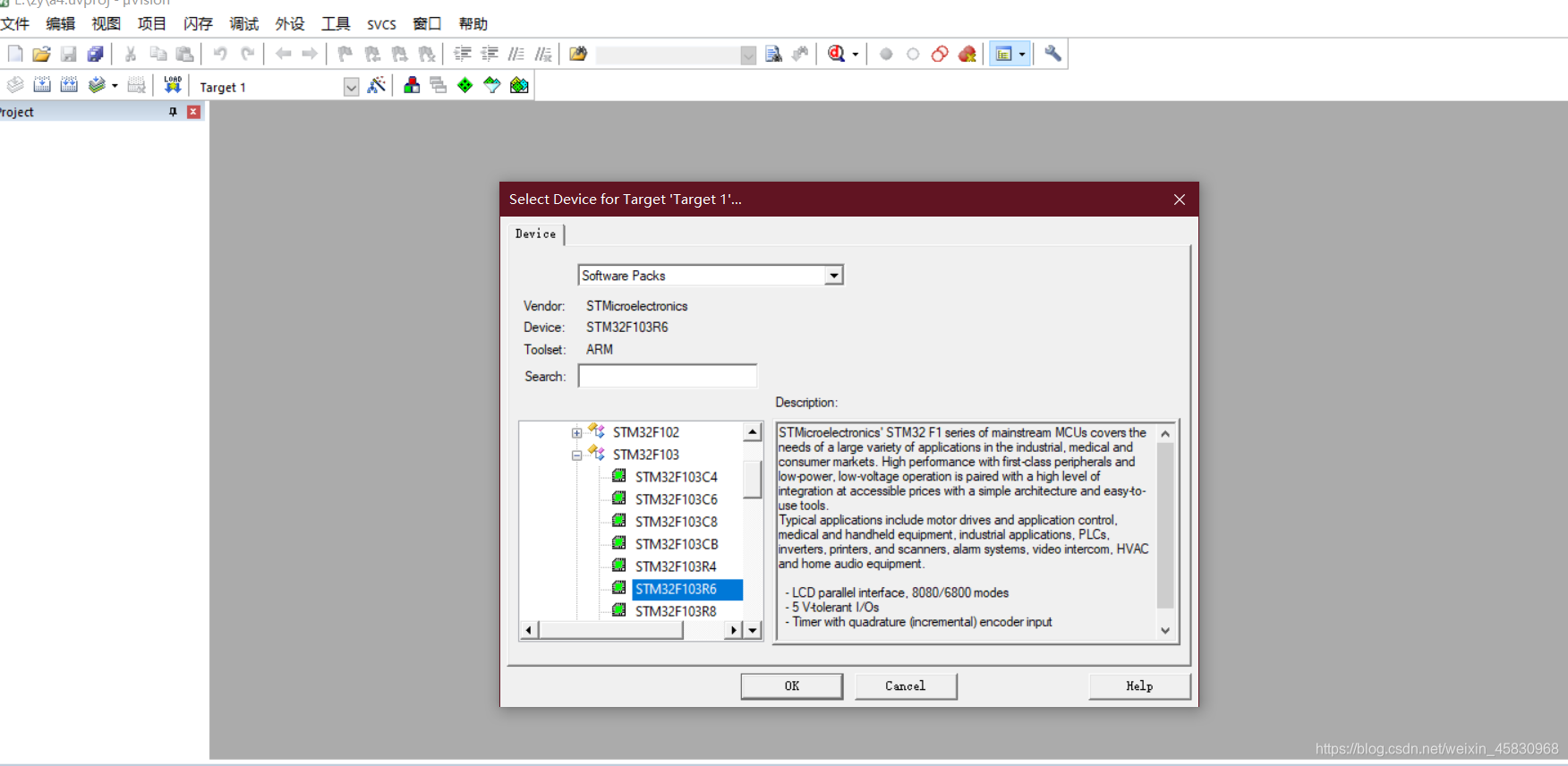Open the 文件 menu

[15, 23]
